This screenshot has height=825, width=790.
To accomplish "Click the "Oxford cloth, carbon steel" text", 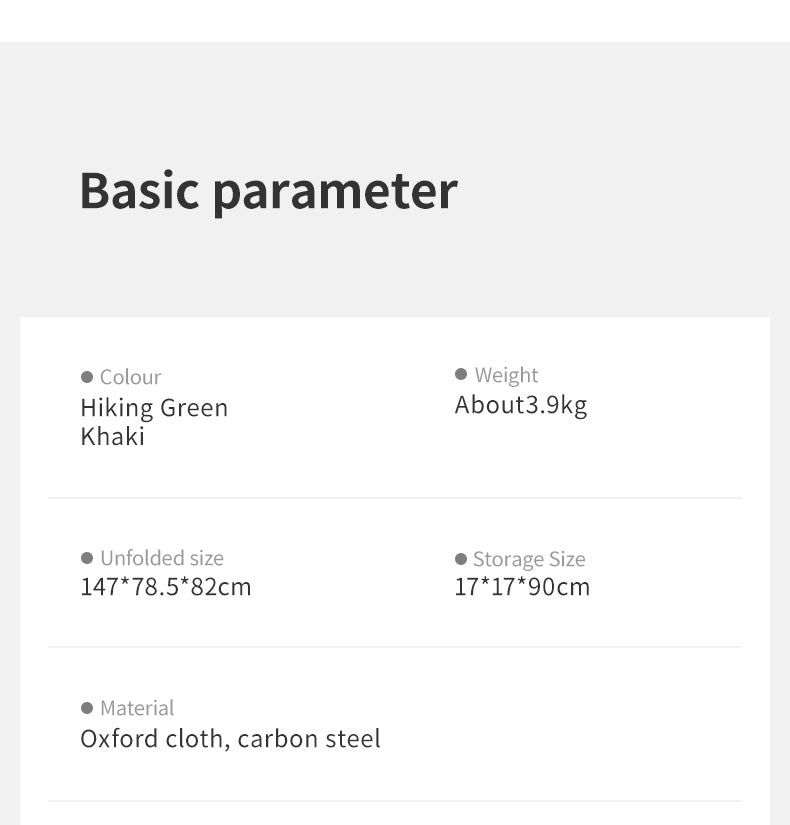I will click(x=230, y=739).
